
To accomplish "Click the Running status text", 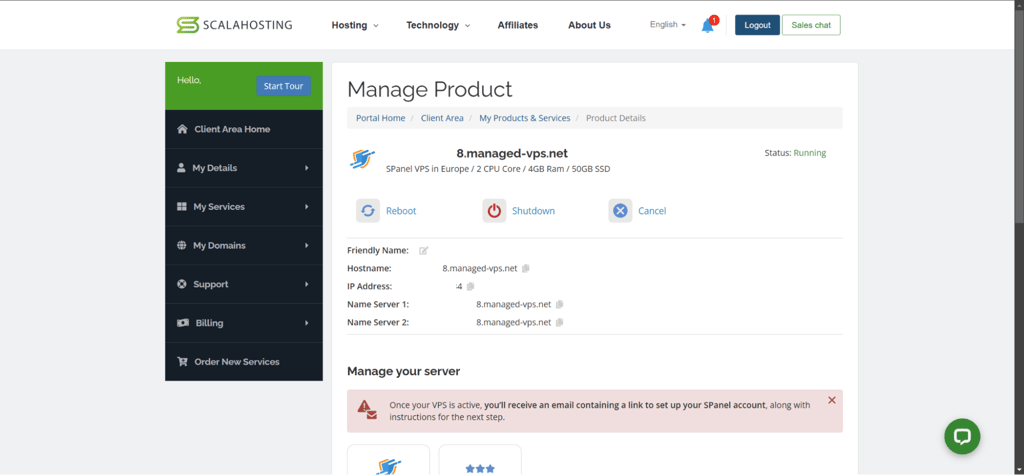I will (x=810, y=153).
